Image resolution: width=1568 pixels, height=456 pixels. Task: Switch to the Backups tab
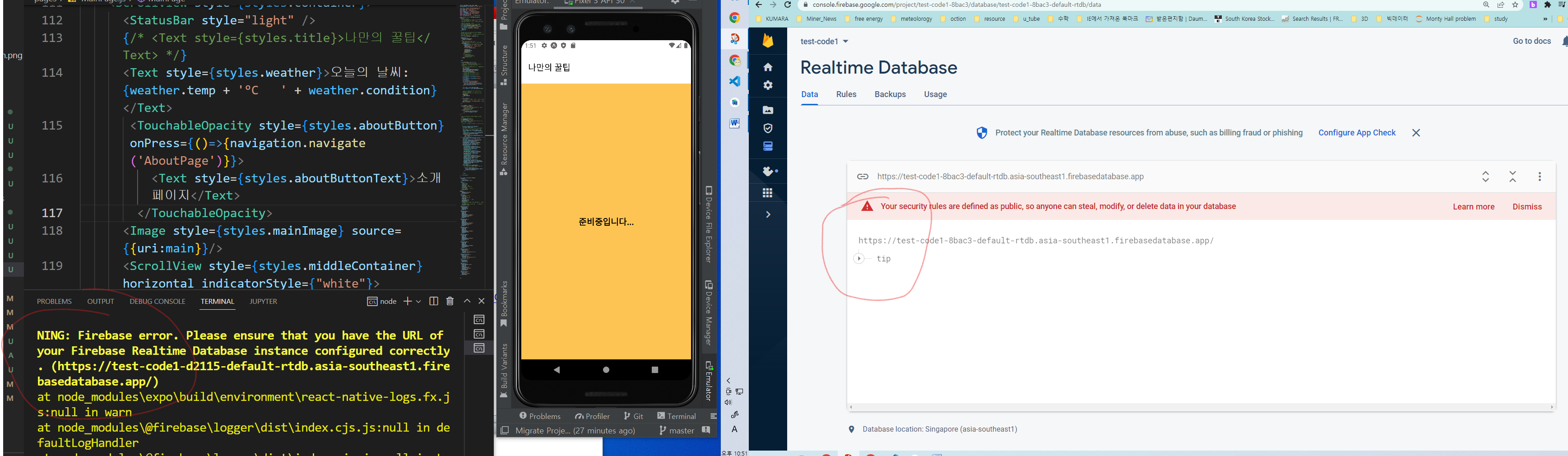coord(890,94)
